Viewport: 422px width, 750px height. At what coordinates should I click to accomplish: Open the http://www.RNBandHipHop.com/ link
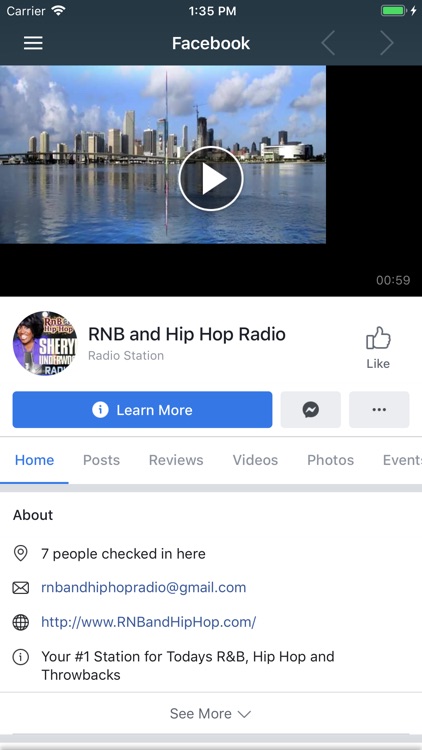(149, 622)
